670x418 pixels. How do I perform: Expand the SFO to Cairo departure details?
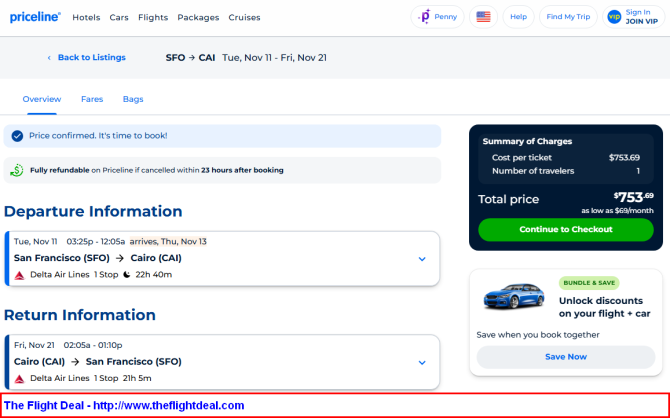click(x=422, y=259)
